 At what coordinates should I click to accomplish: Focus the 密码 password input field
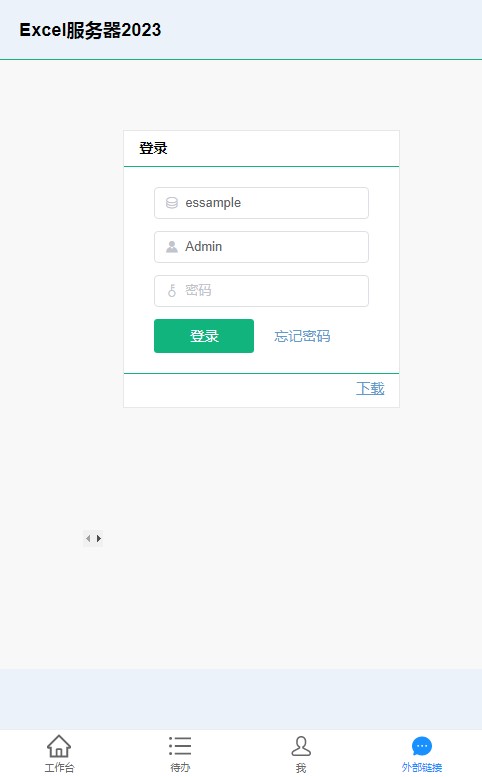pyautogui.click(x=261, y=291)
